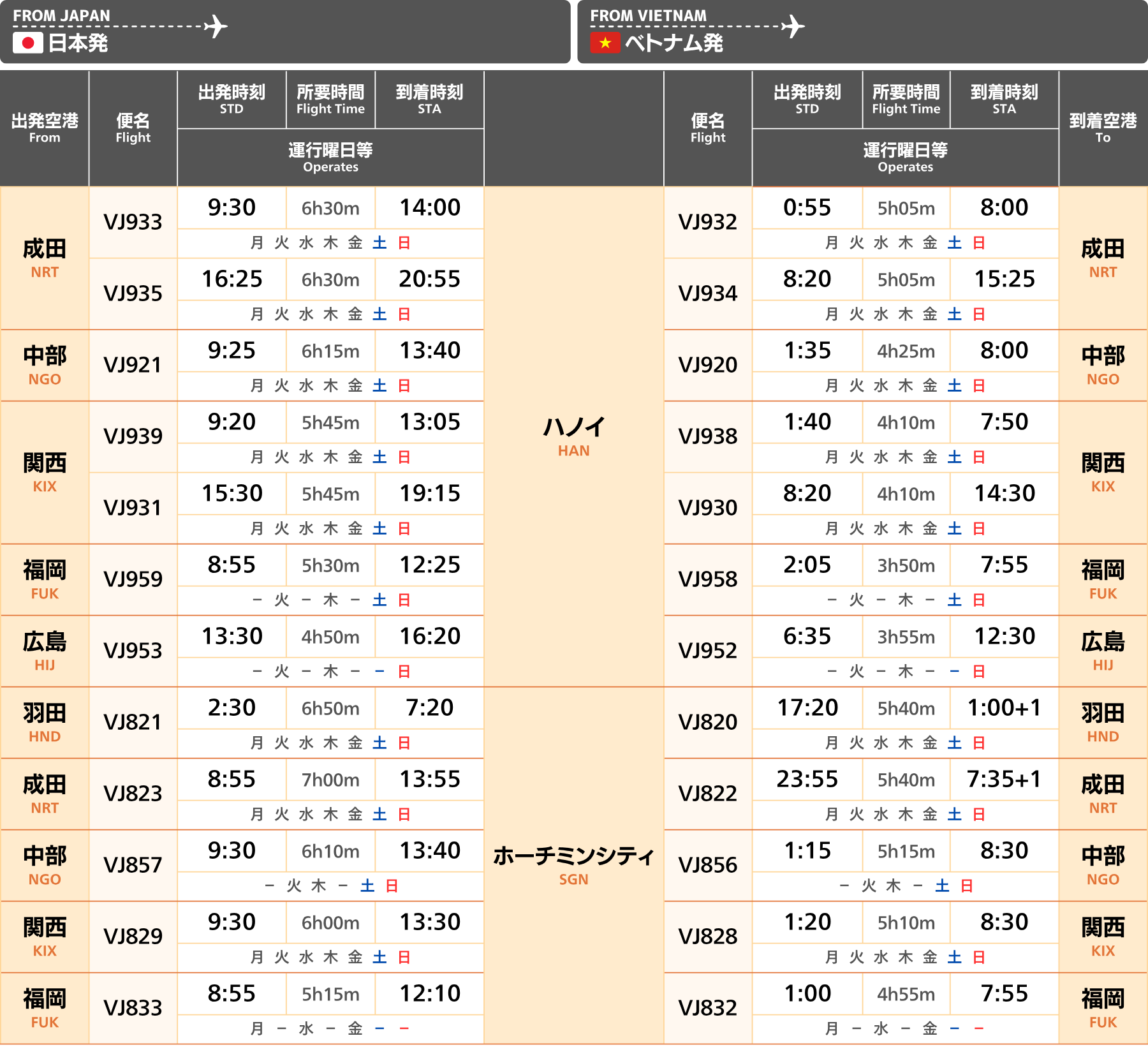Click flight number VJ833 from Fukuoka
The image size is (1148, 1059).
[133, 1008]
